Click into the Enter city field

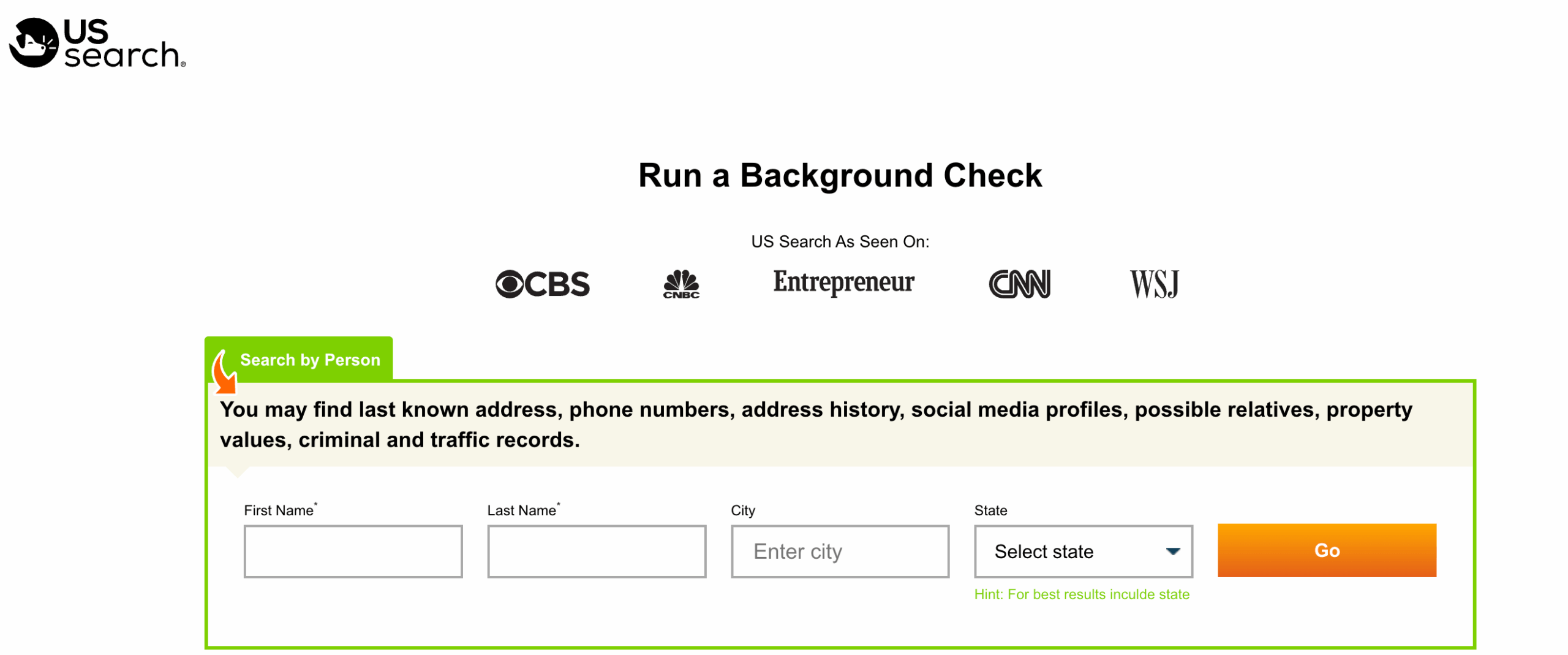tap(839, 551)
